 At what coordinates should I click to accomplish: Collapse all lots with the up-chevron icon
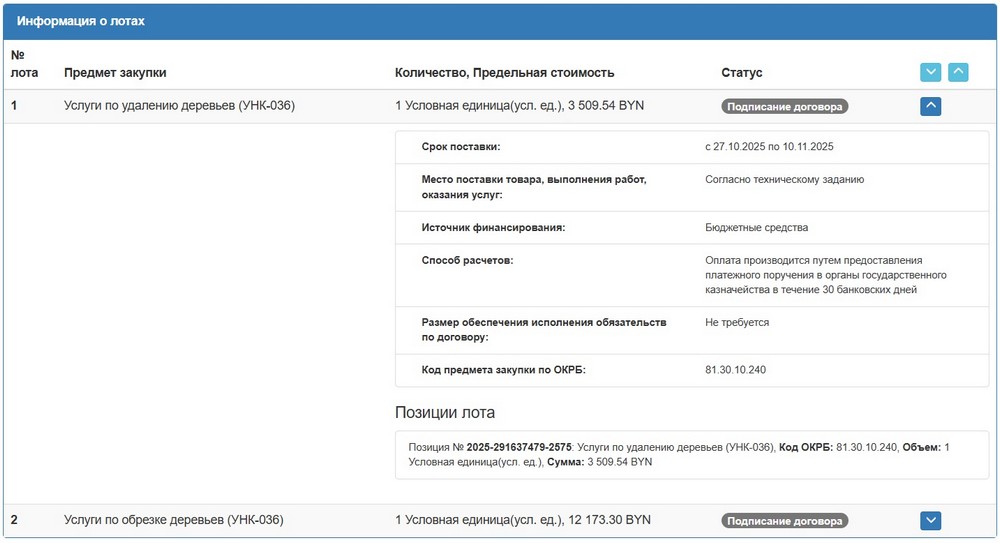click(958, 72)
